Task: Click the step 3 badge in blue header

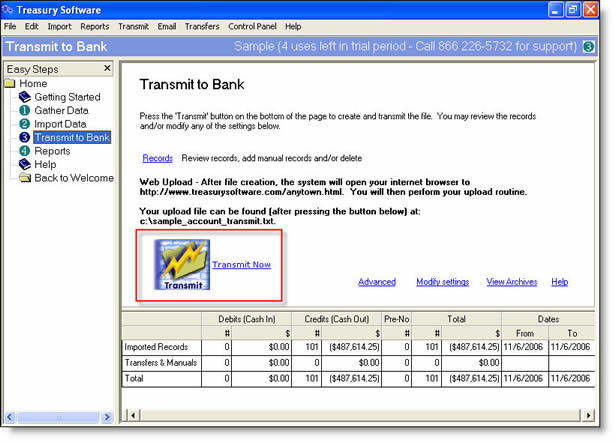Action: [588, 47]
